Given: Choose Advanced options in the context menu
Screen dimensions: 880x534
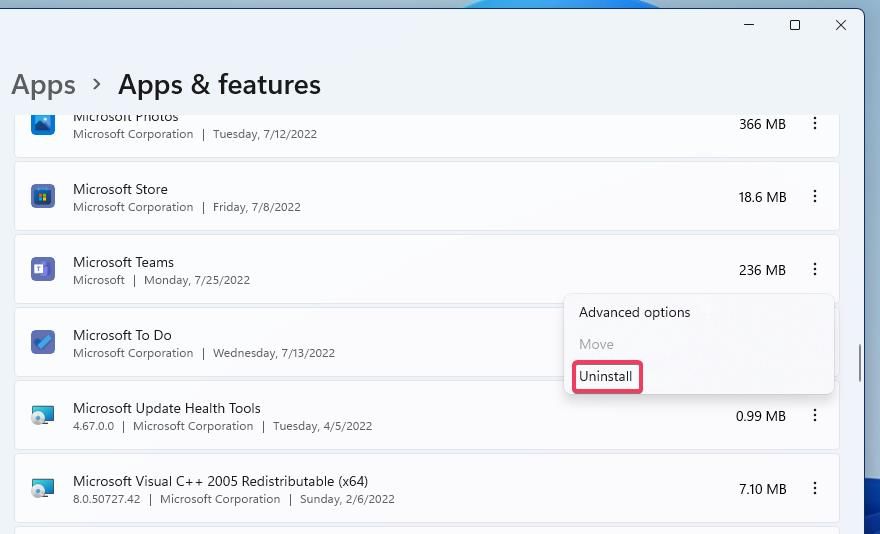Looking at the screenshot, I should point(634,313).
